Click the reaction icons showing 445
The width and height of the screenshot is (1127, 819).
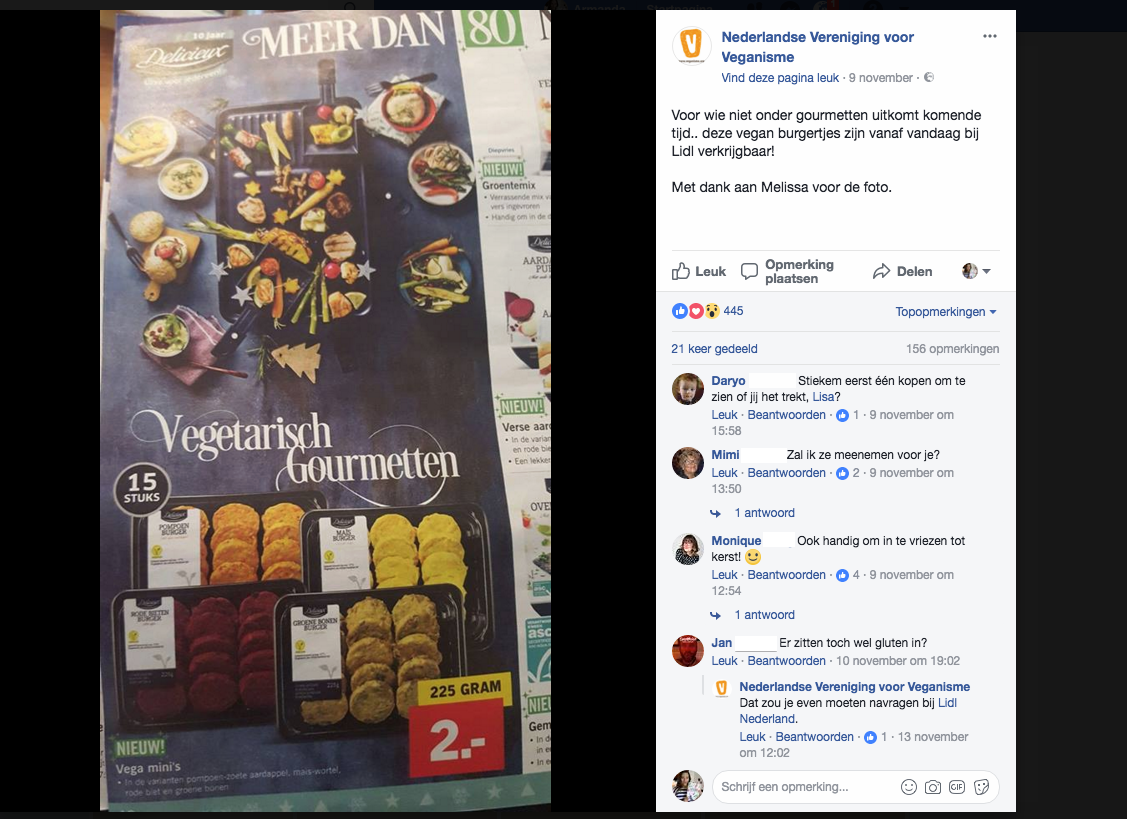707,311
